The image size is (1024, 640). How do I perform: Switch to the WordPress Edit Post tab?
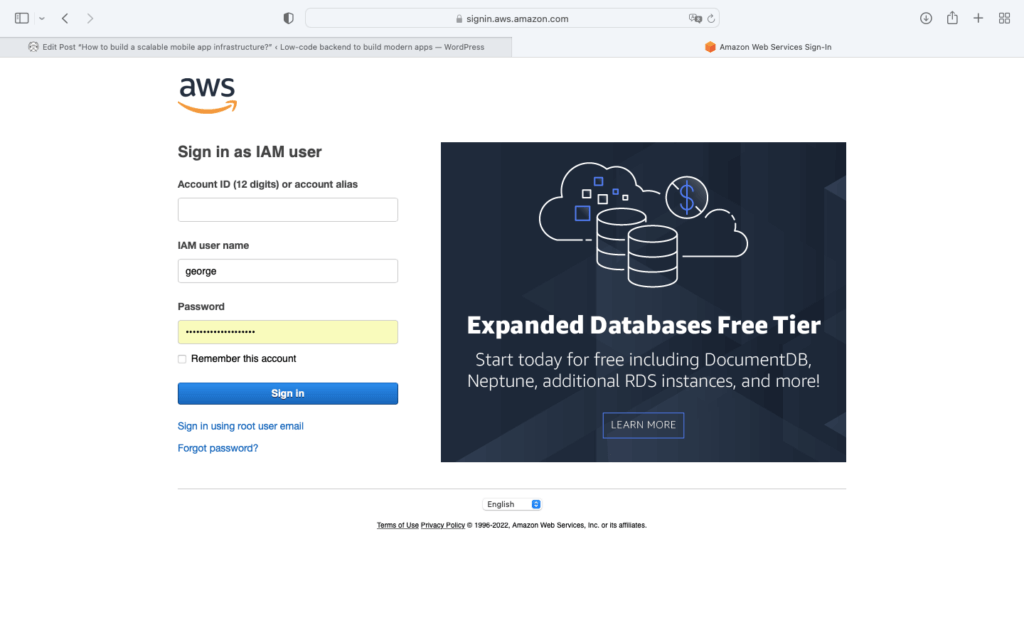pos(256,47)
